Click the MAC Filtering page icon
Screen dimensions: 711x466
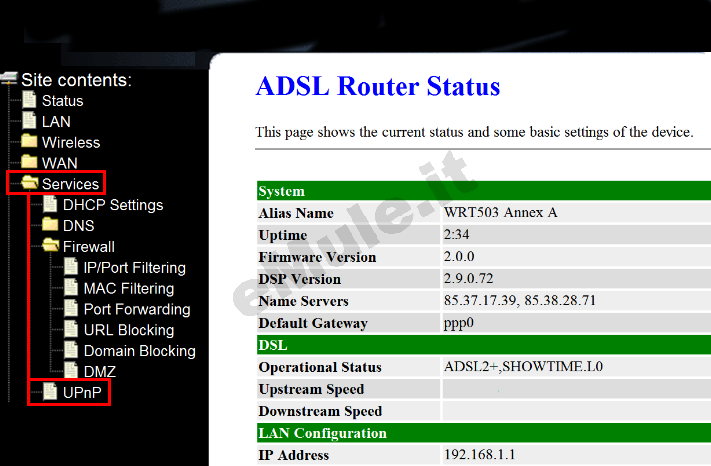point(71,287)
